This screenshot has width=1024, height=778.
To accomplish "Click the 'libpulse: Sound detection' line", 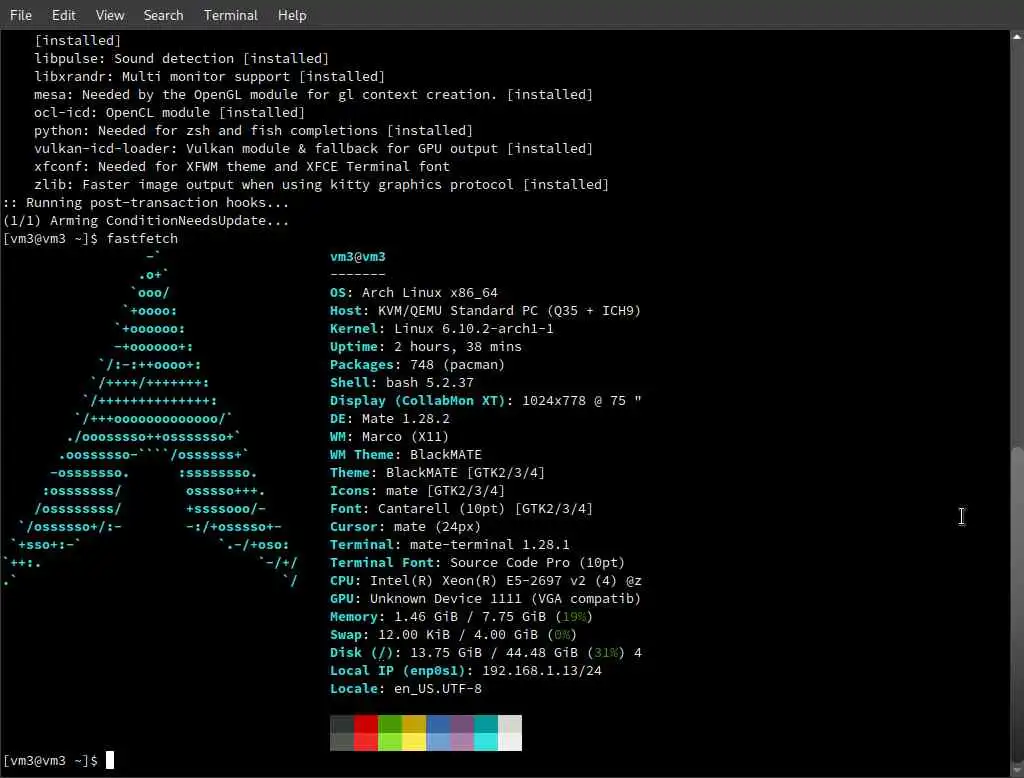I will [x=182, y=59].
